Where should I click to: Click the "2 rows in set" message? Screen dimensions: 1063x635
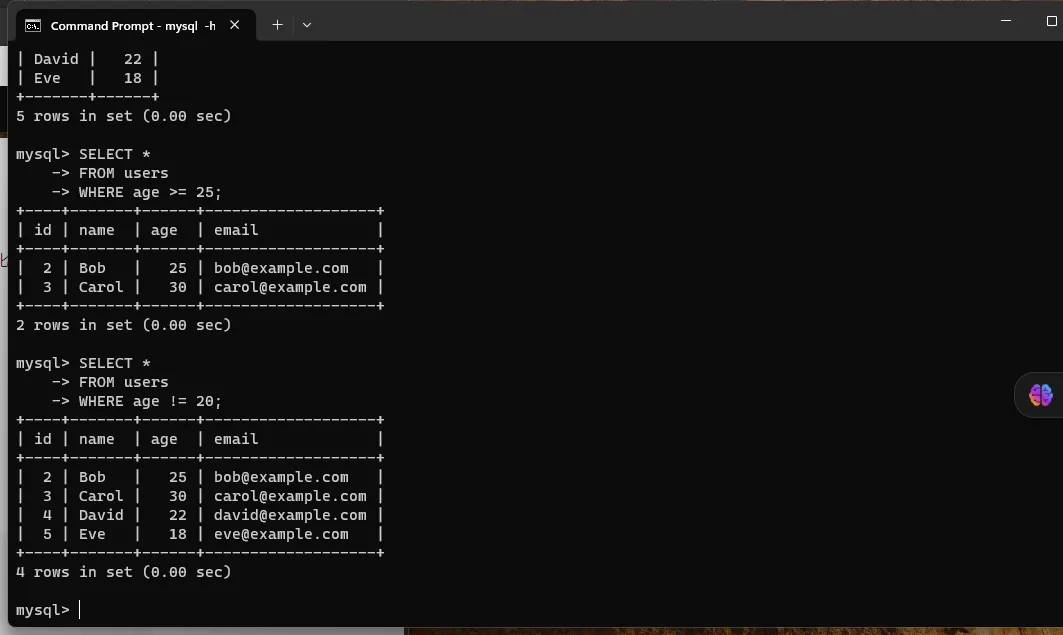tap(123, 325)
